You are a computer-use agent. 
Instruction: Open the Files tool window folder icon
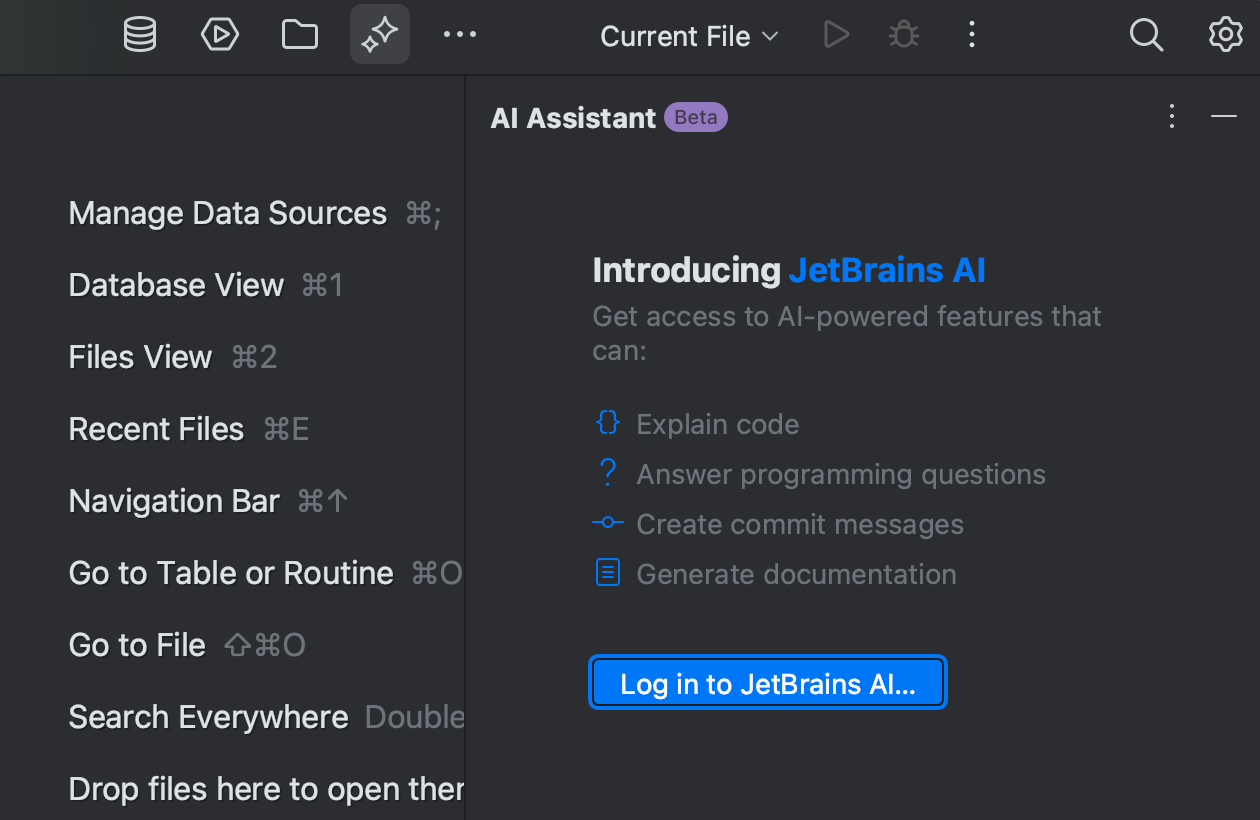[300, 34]
